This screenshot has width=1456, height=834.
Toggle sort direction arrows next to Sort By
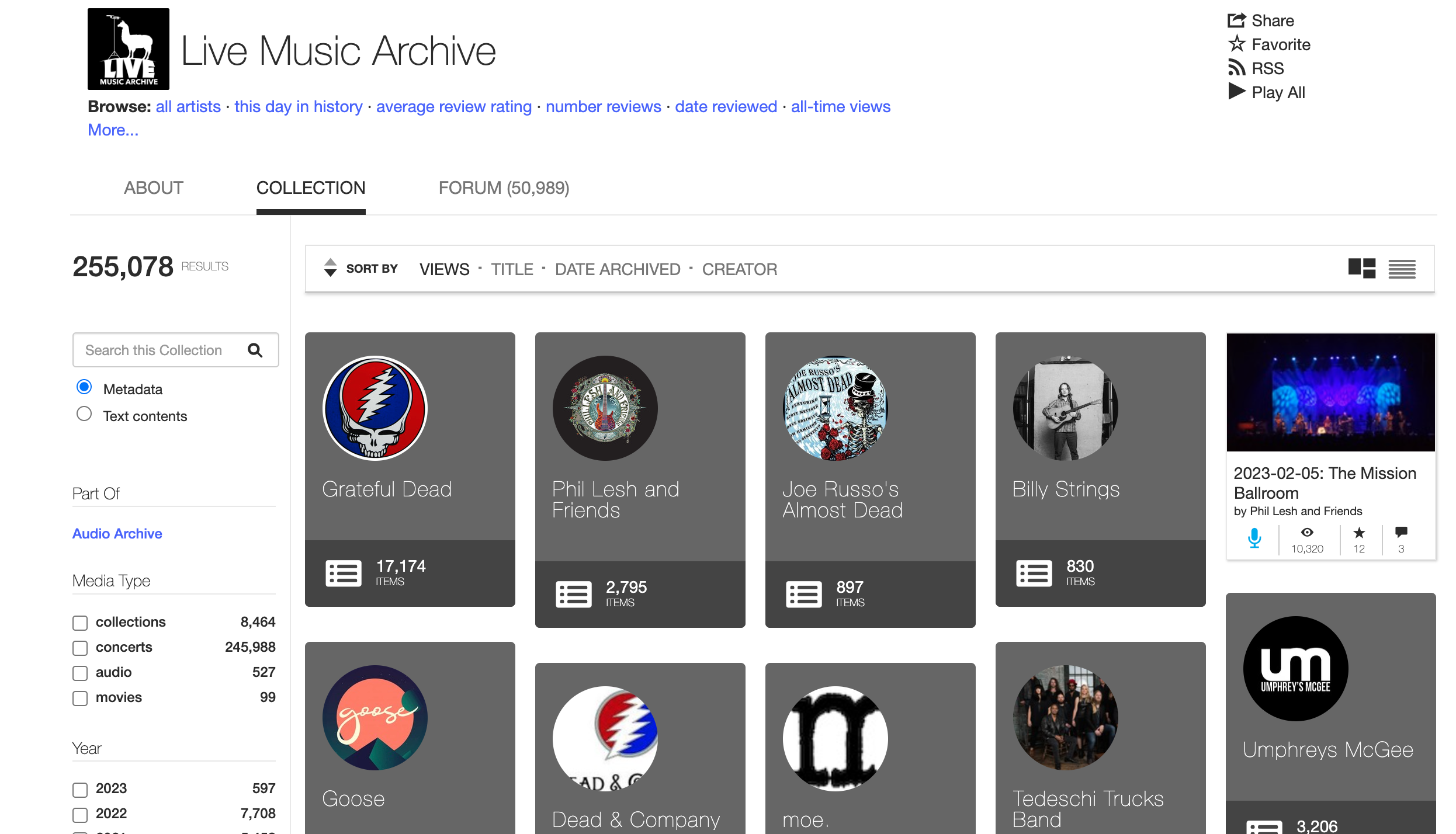[330, 267]
